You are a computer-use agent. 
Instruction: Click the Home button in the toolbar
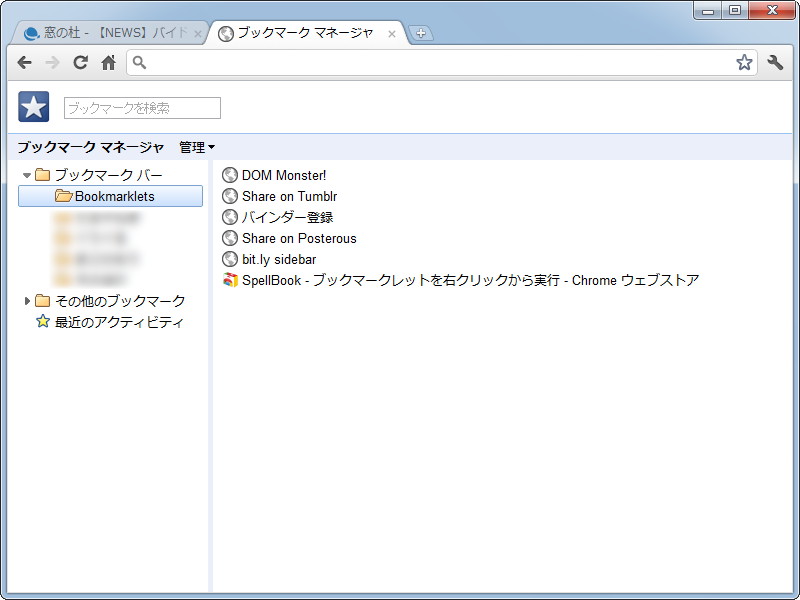108,62
